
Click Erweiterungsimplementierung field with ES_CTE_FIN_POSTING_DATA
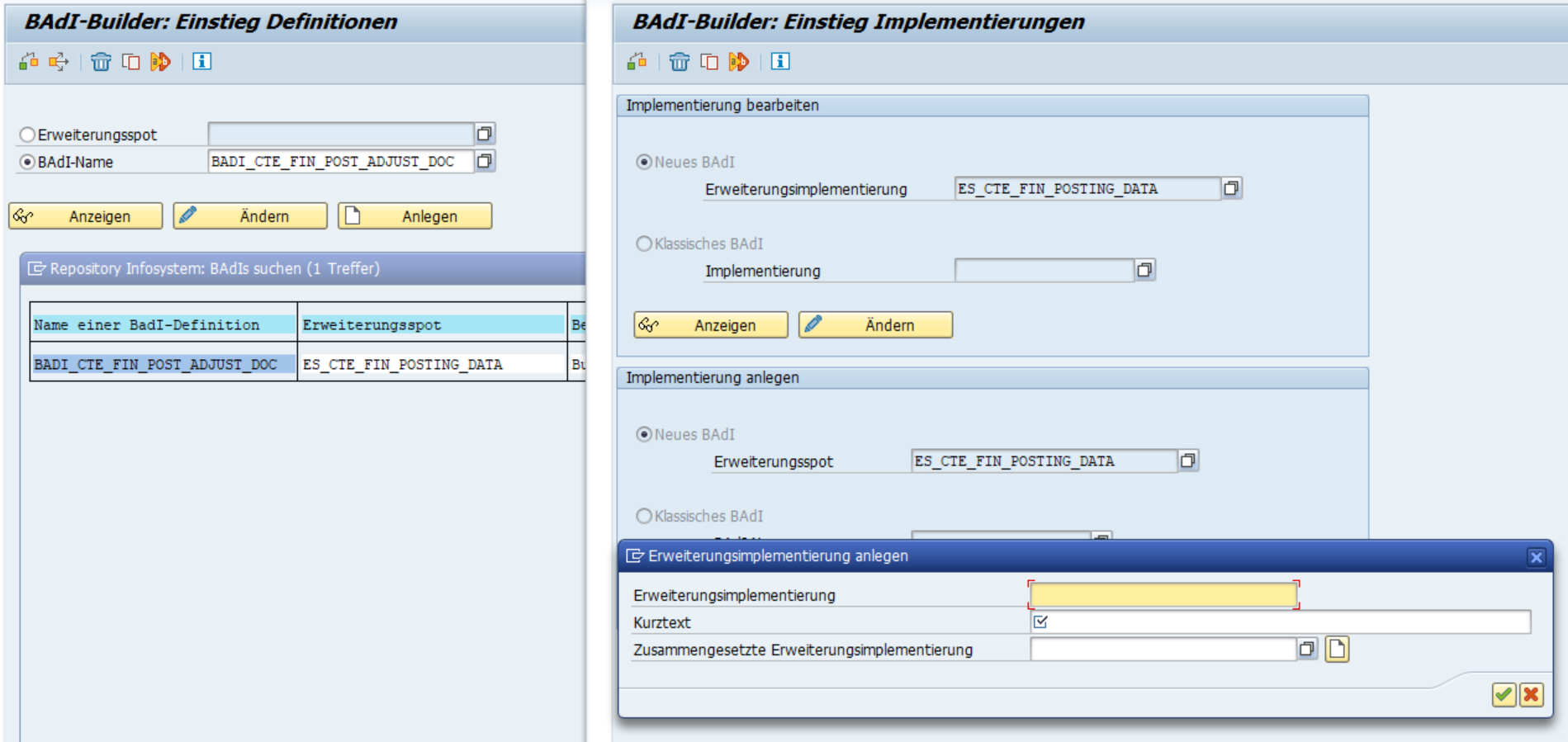pyautogui.click(x=1087, y=188)
